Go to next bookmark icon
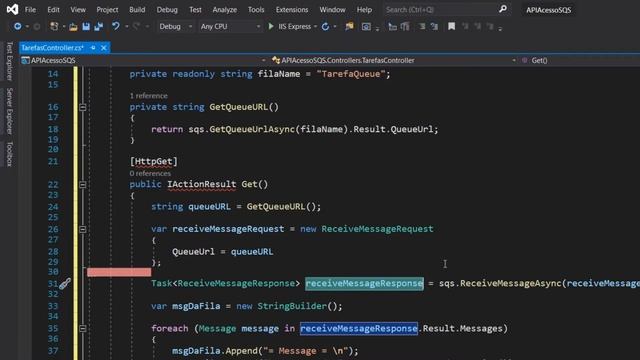 pyautogui.click(x=478, y=27)
